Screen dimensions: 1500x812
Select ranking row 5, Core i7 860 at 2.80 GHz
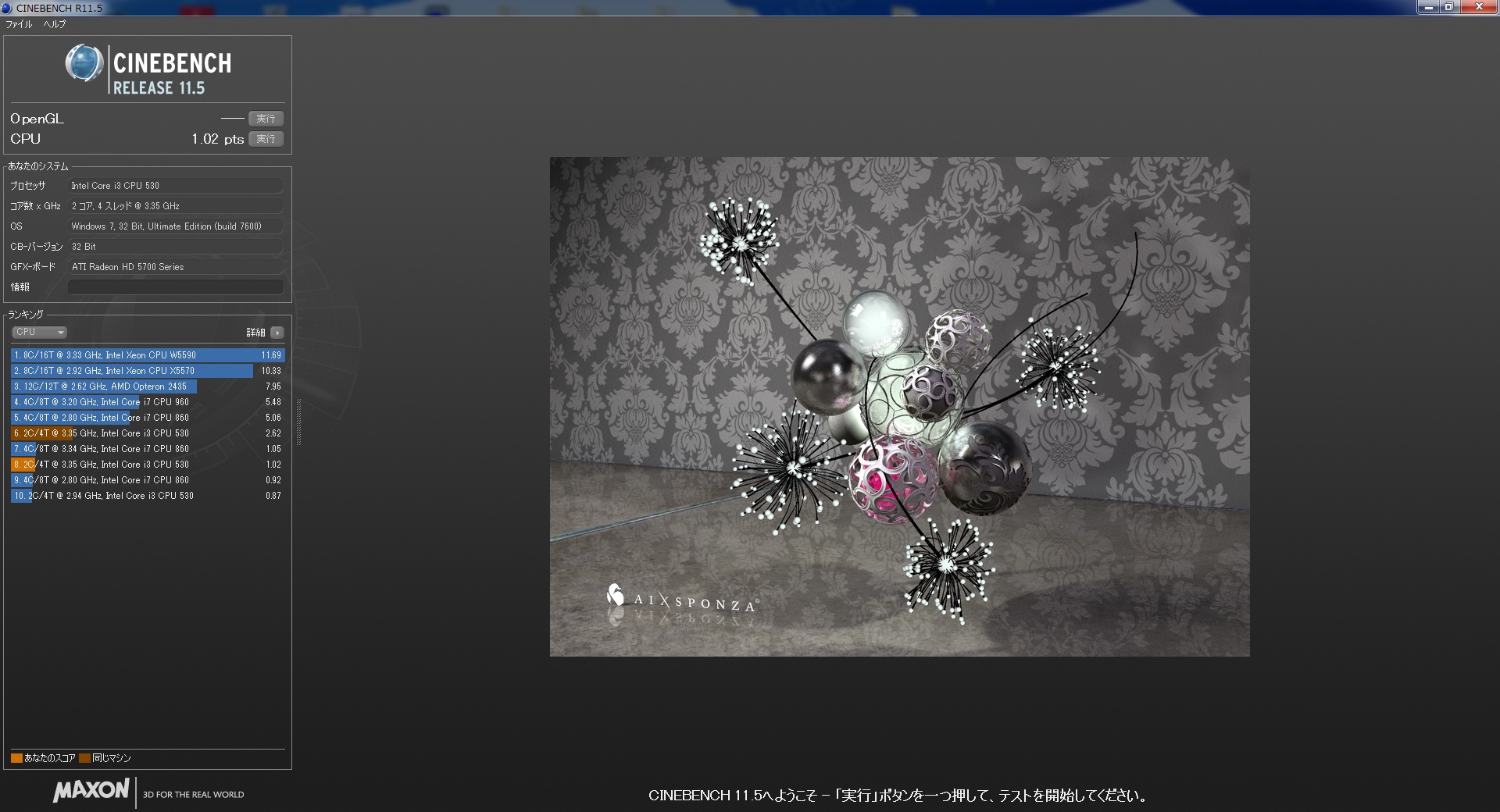coord(148,418)
